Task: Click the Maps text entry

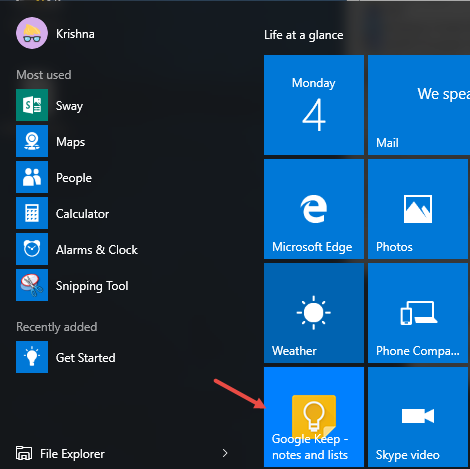Action: [70, 142]
